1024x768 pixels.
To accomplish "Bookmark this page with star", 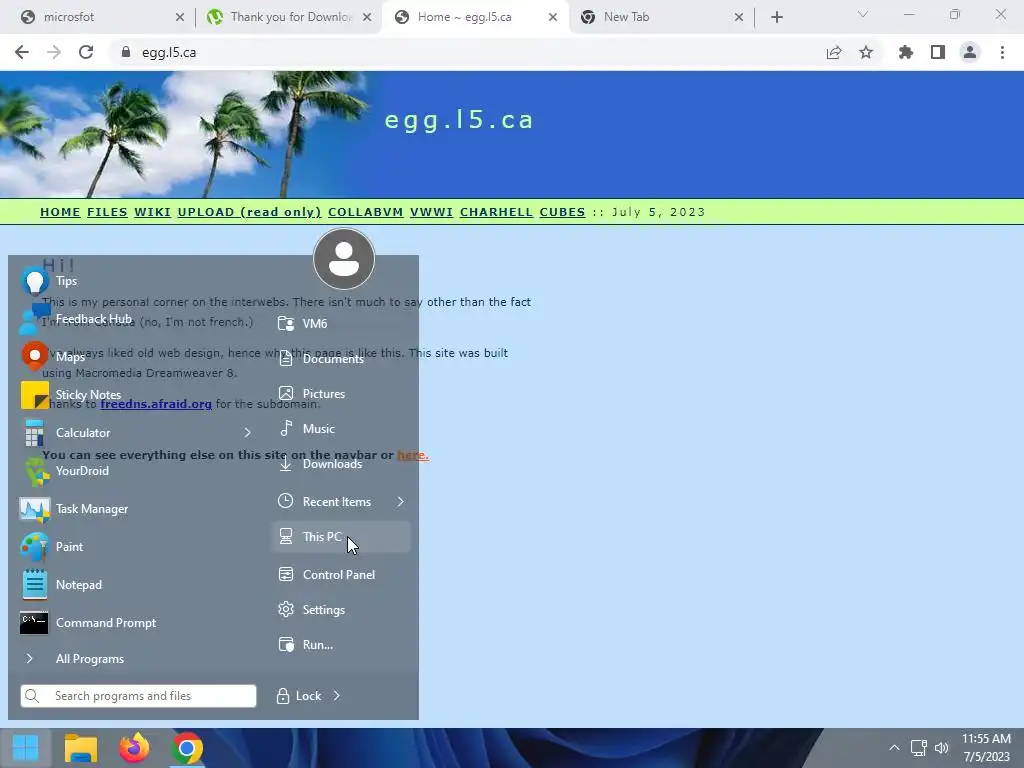I will pos(866,52).
